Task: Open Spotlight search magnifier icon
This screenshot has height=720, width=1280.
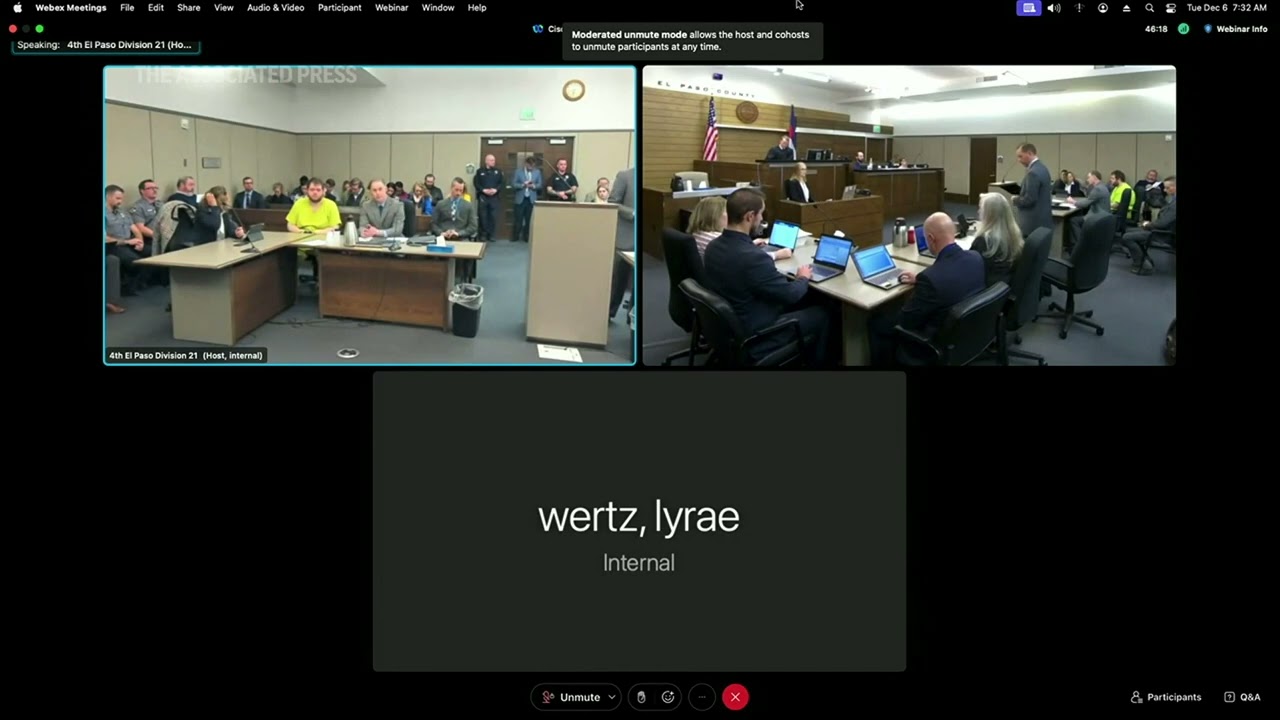Action: (1150, 8)
